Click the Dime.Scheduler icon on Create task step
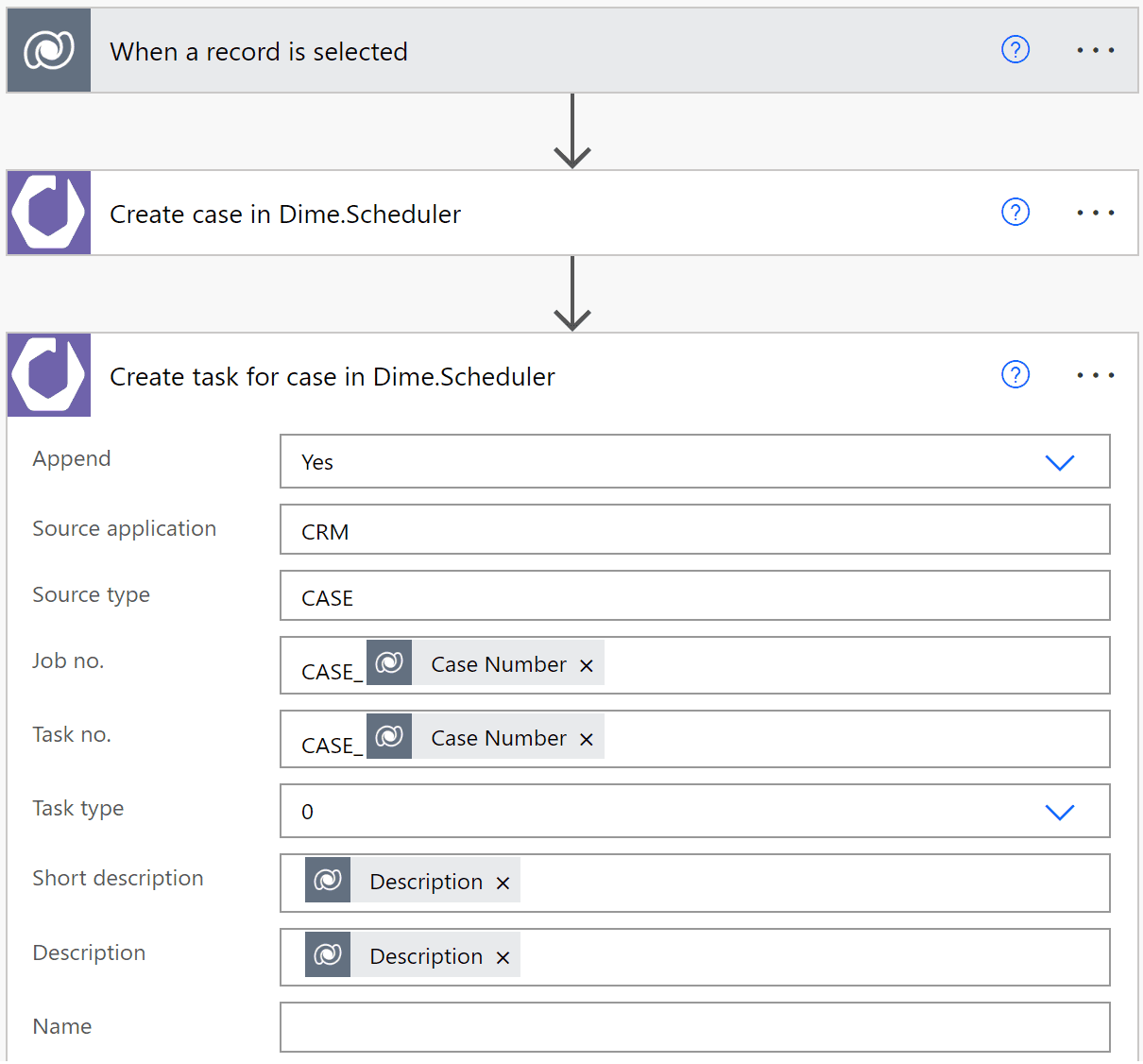 pos(49,375)
